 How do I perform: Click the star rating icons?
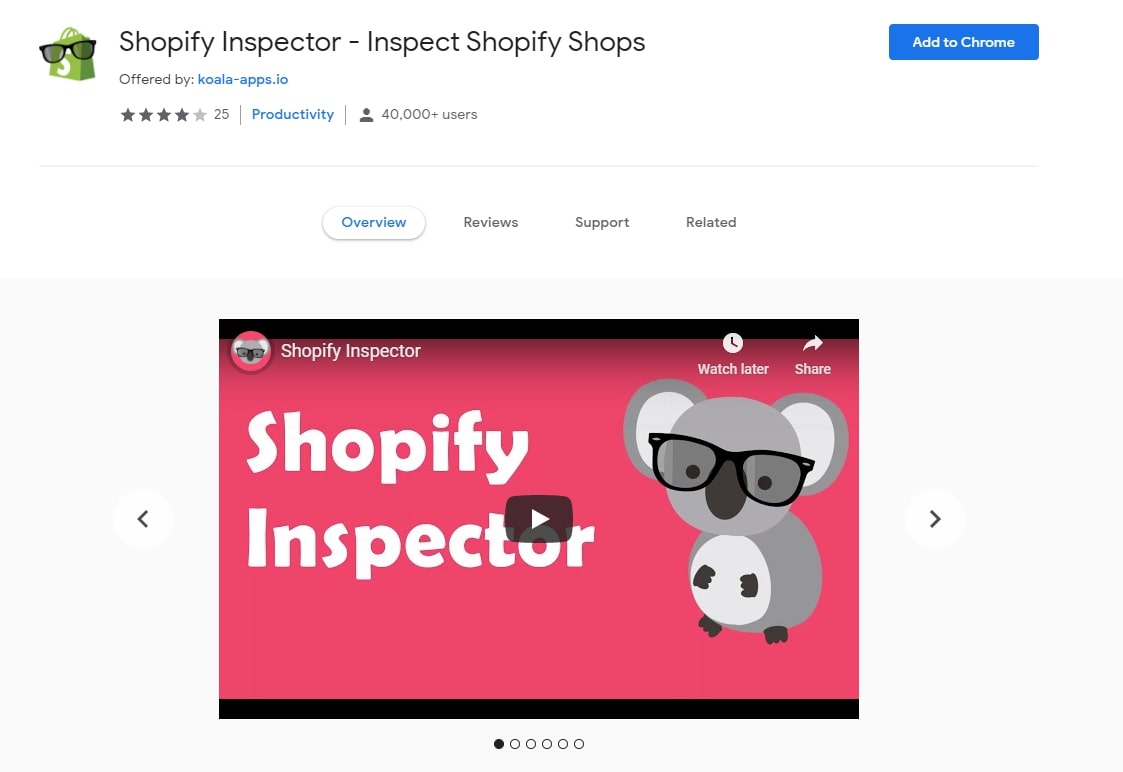point(164,115)
